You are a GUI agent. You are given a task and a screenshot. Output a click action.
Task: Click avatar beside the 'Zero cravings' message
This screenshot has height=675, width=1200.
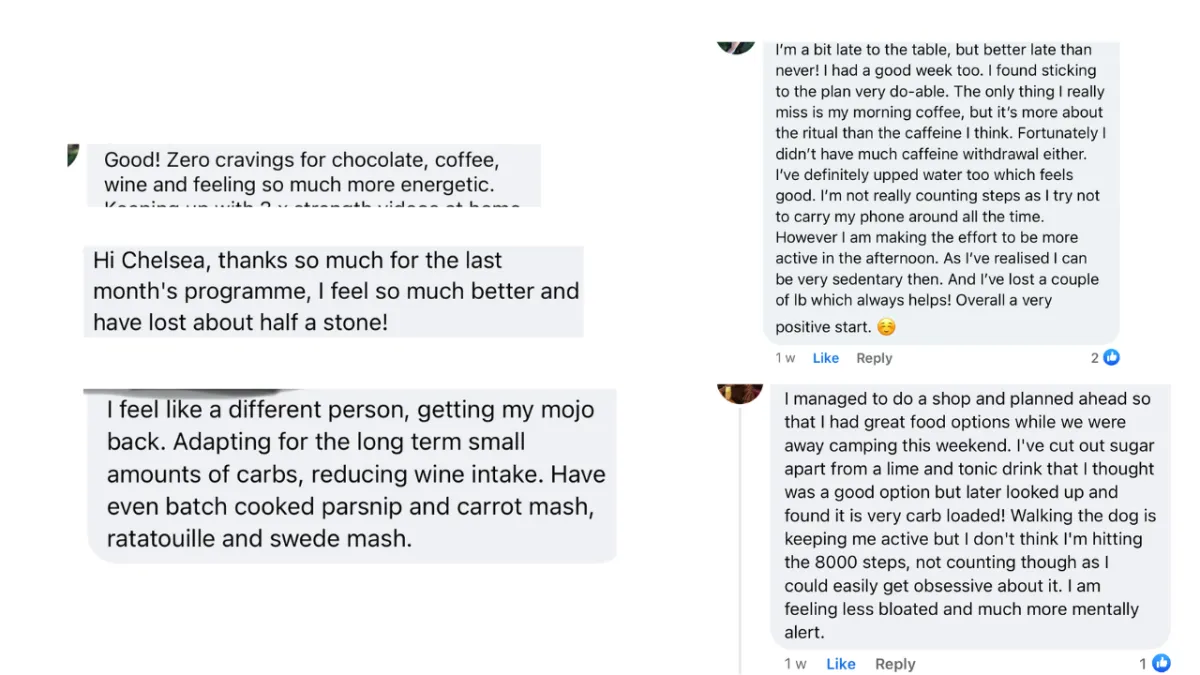(73, 154)
